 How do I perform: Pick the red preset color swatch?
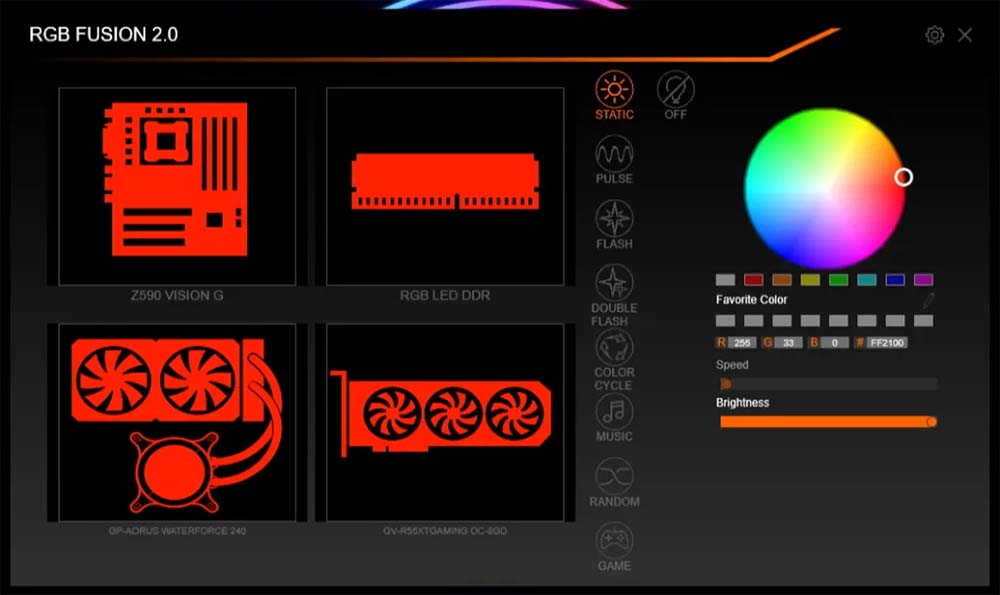753,280
